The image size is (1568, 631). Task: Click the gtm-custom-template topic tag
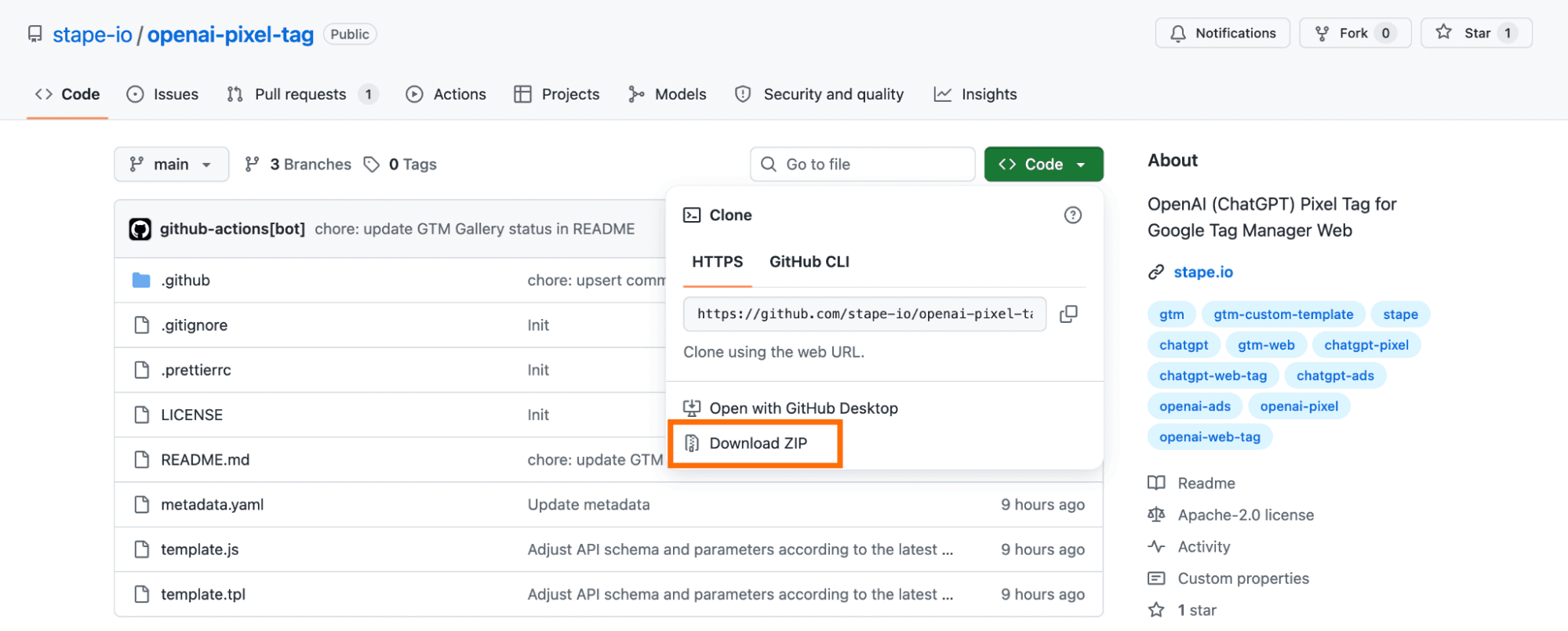tap(1283, 314)
